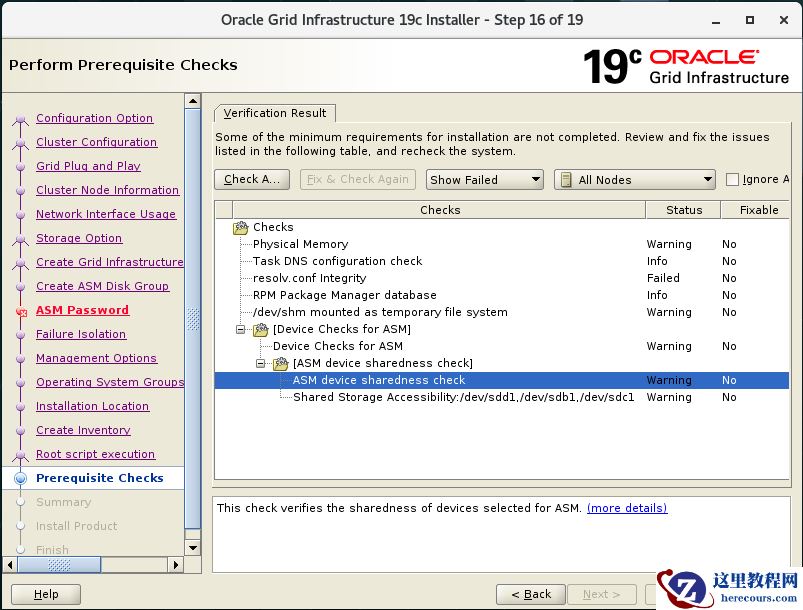The width and height of the screenshot is (803, 610).
Task: Click the Checks root folder icon
Action: 241,227
